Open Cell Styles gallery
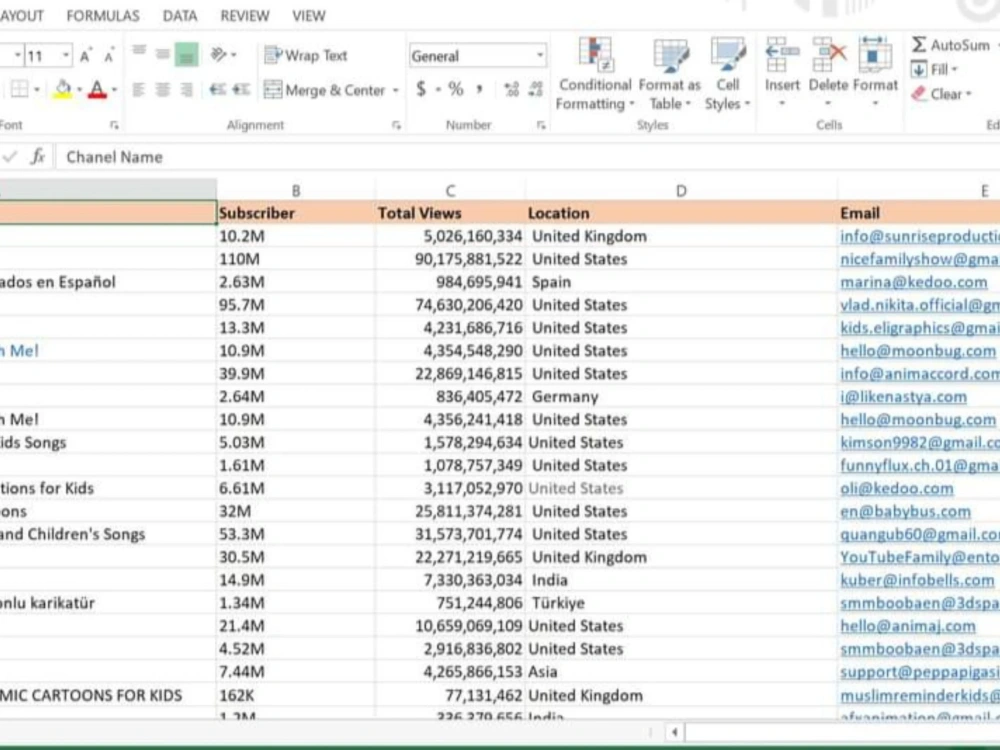Viewport: 1000px width, 750px height. (x=727, y=73)
